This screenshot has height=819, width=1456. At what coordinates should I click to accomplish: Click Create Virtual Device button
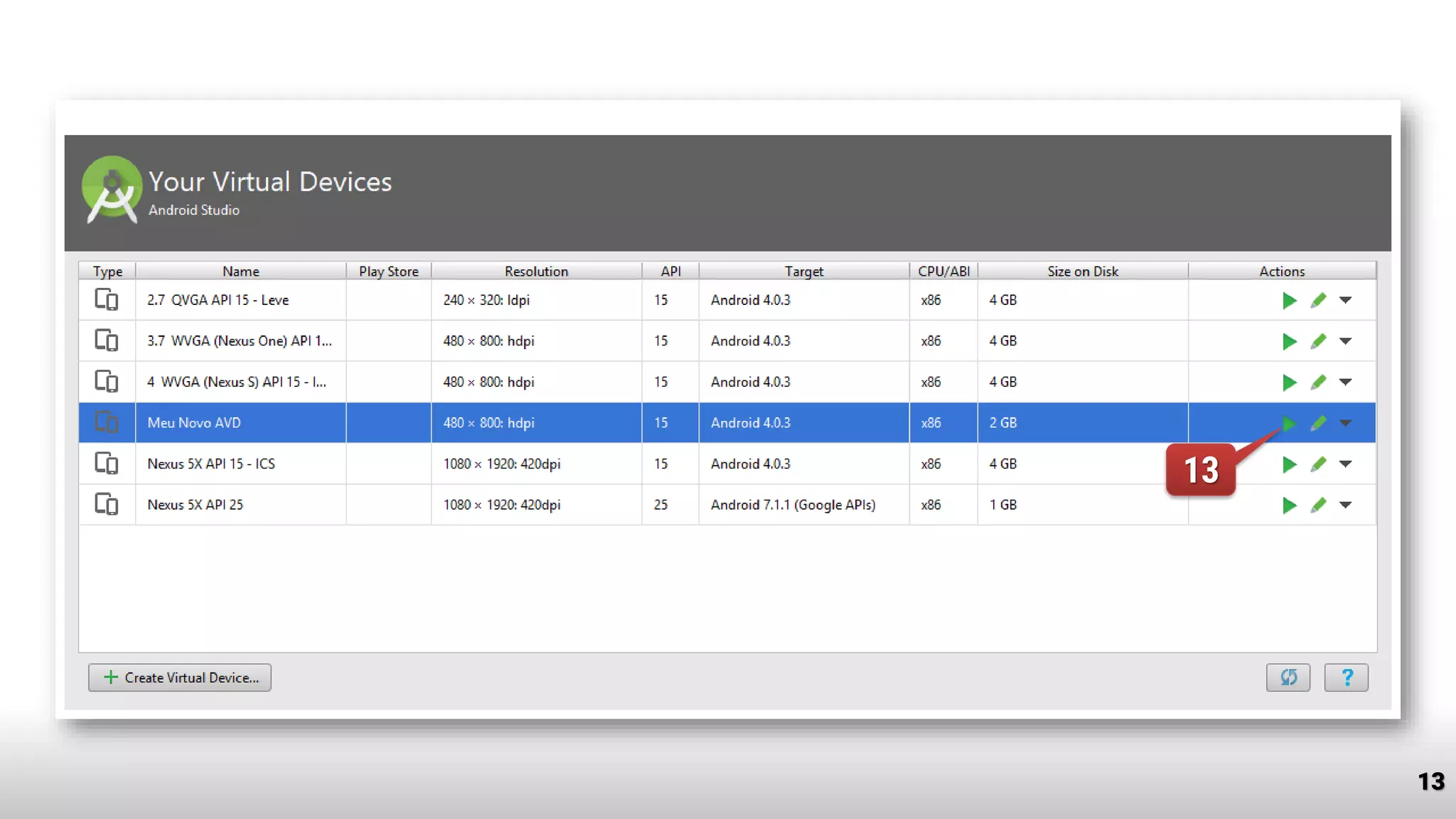click(180, 678)
